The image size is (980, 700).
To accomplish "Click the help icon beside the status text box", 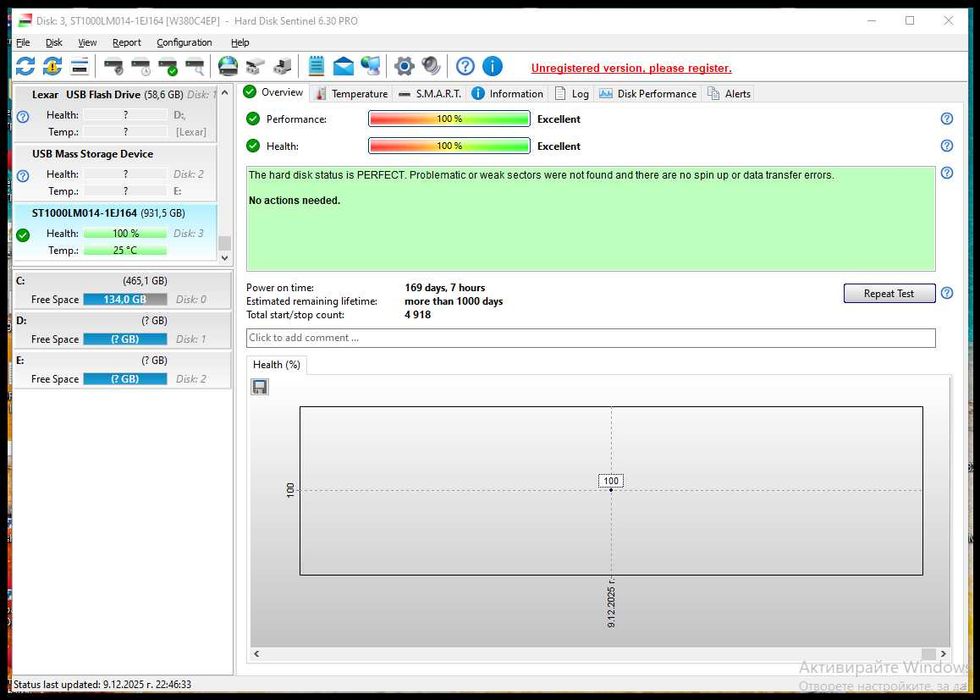I will click(x=947, y=172).
